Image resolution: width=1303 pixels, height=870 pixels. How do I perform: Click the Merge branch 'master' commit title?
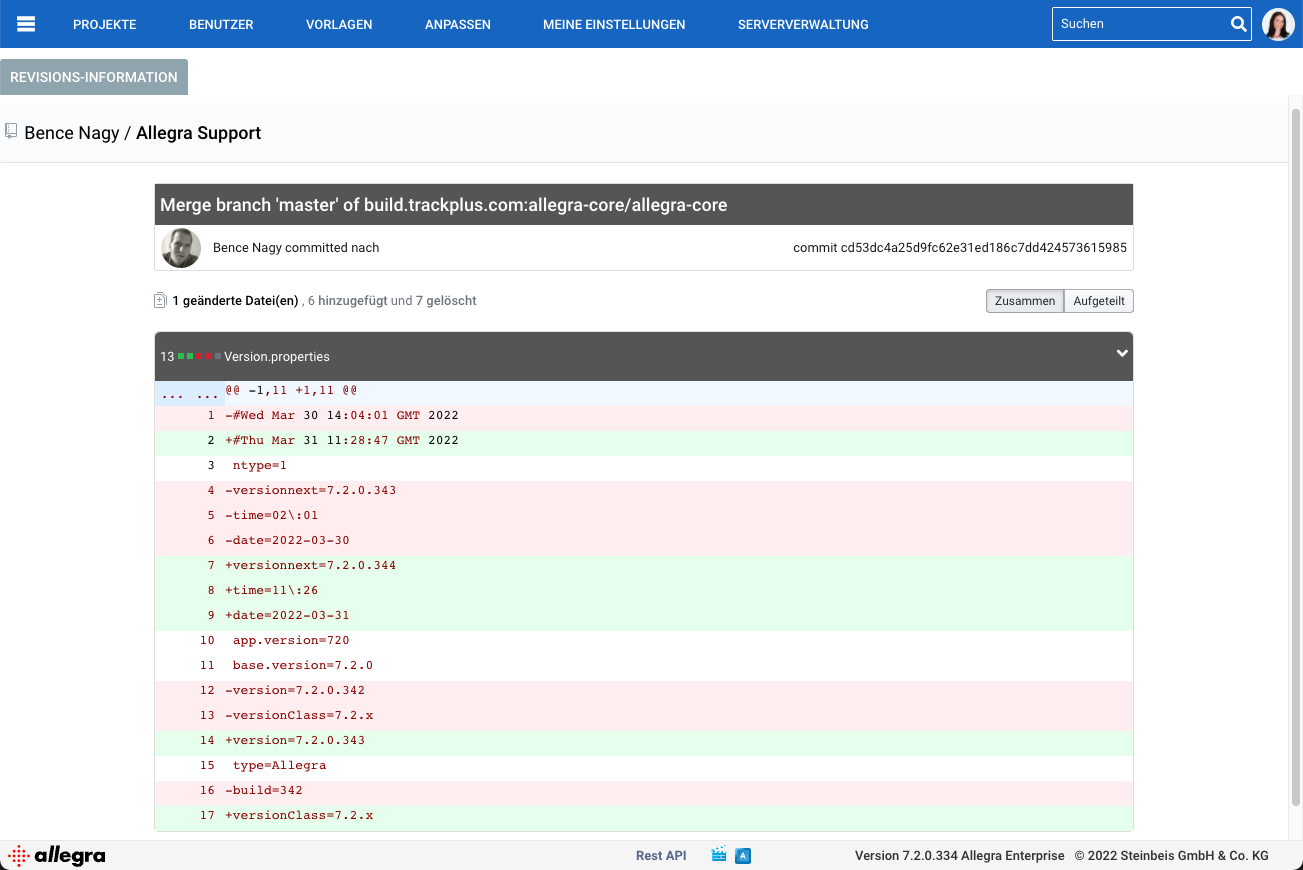point(444,205)
